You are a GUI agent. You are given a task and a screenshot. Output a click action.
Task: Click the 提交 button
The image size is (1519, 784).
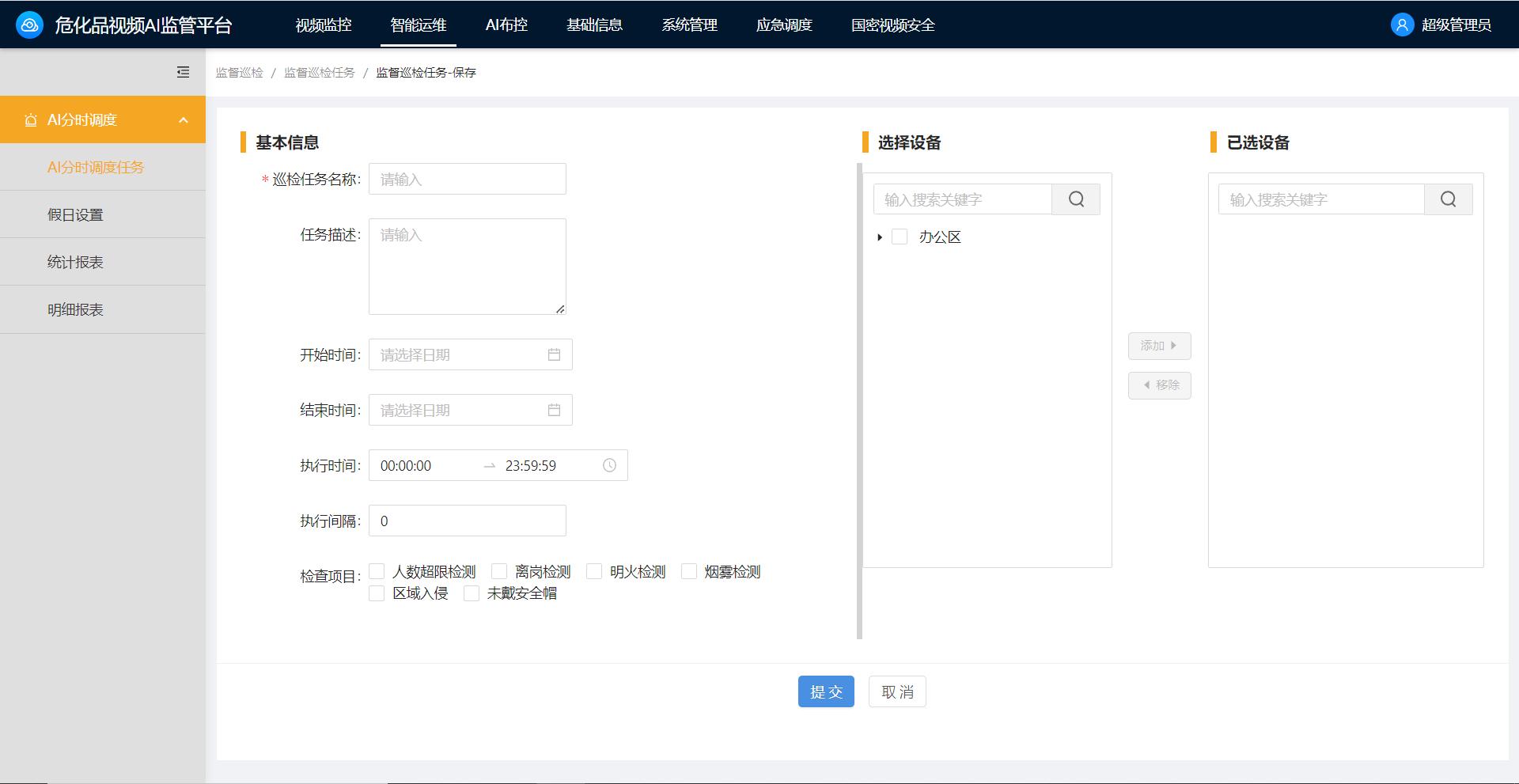coord(826,691)
